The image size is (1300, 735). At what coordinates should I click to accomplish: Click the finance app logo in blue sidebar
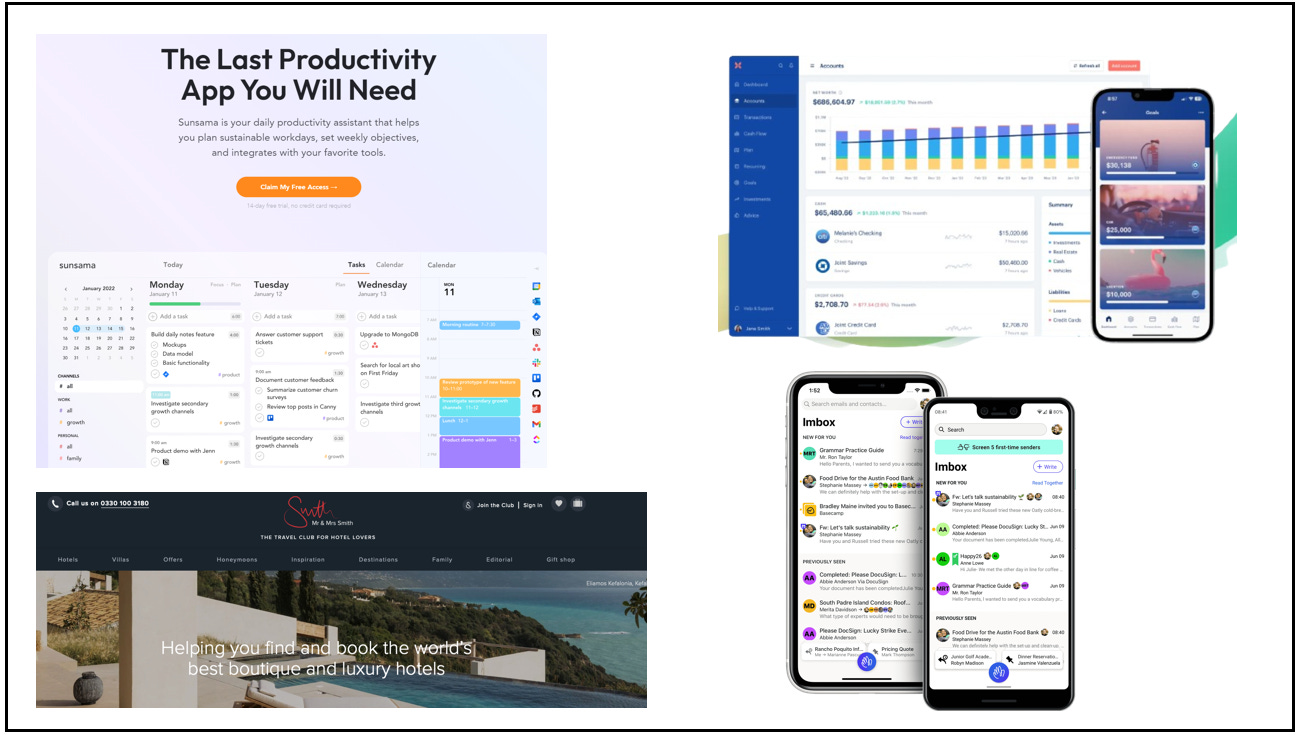(x=738, y=65)
